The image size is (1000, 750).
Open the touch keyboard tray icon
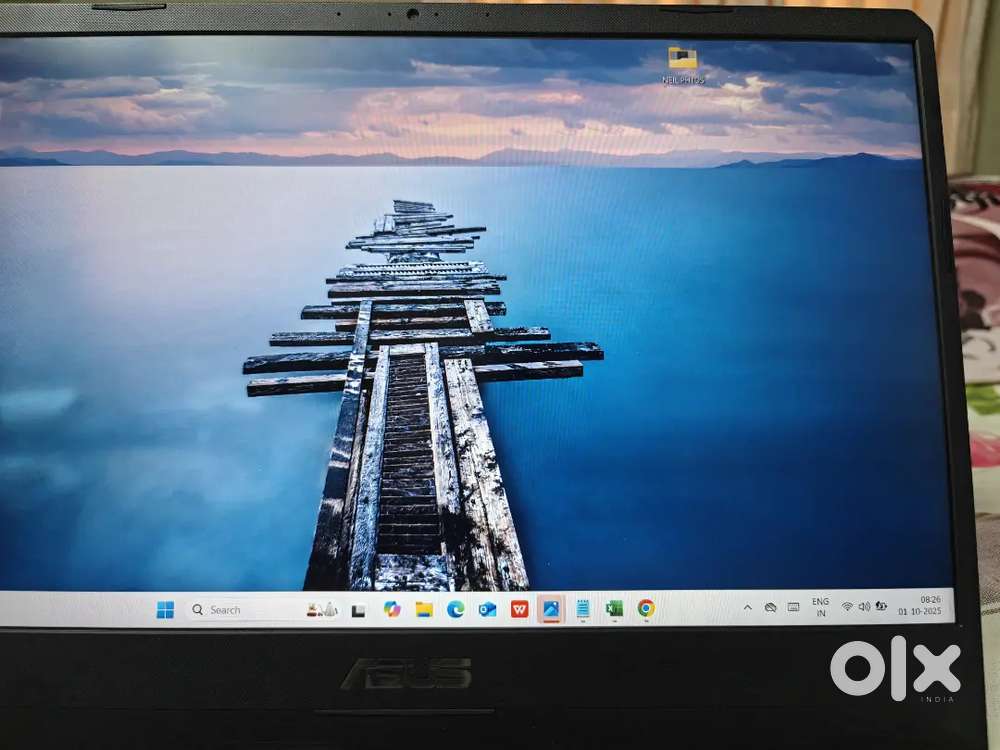(793, 607)
